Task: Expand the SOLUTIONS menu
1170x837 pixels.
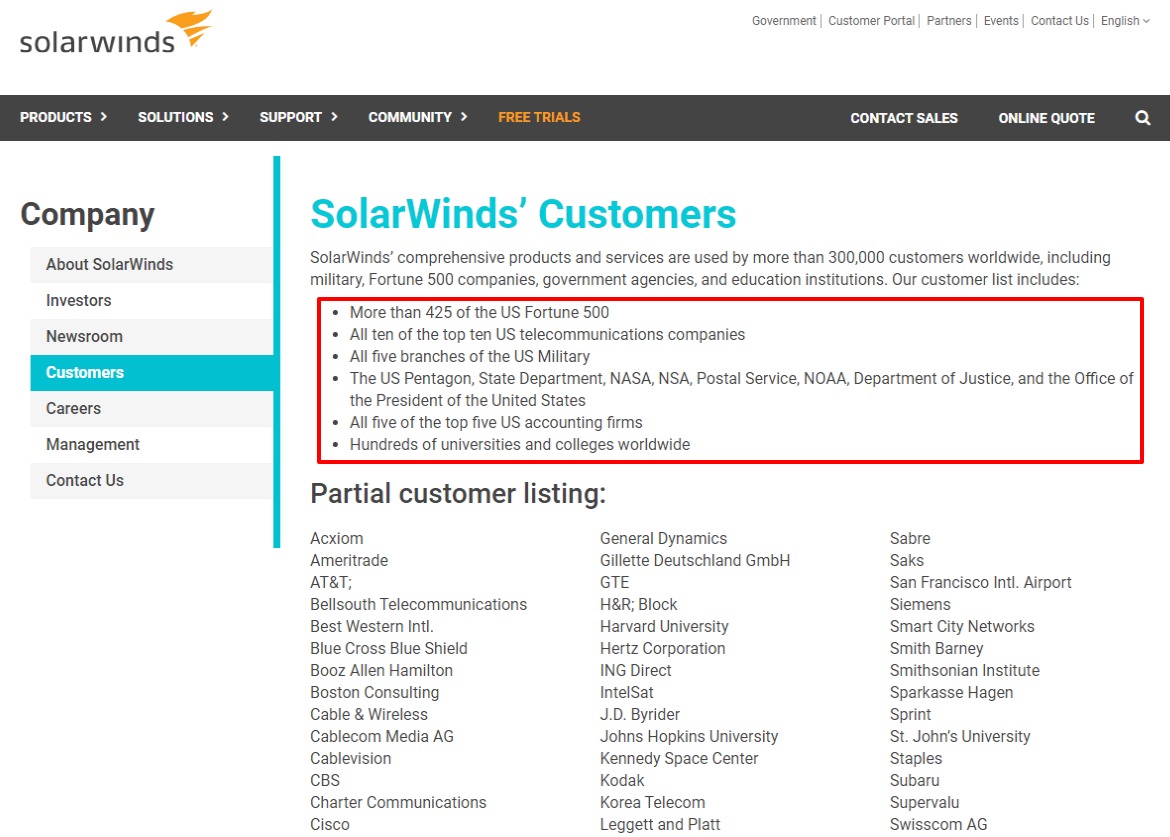Action: point(183,117)
